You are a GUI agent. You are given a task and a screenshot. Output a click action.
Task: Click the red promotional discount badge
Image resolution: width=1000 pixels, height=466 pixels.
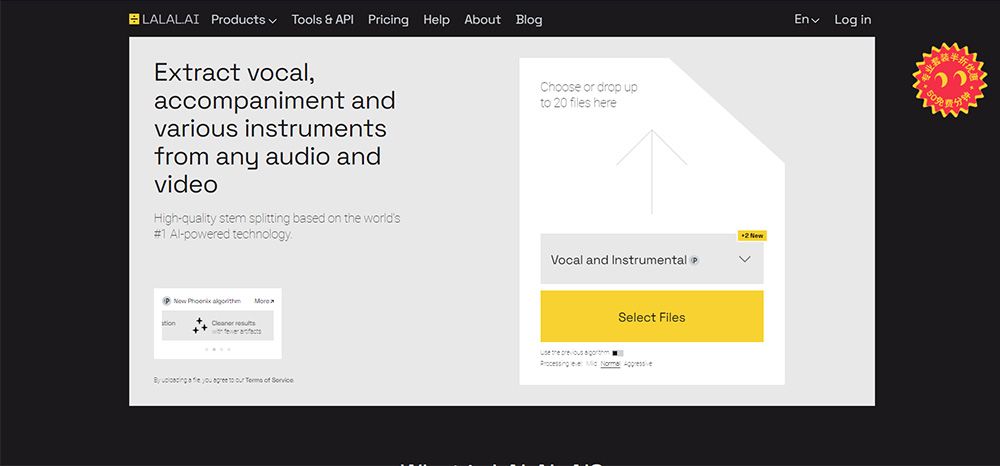945,78
